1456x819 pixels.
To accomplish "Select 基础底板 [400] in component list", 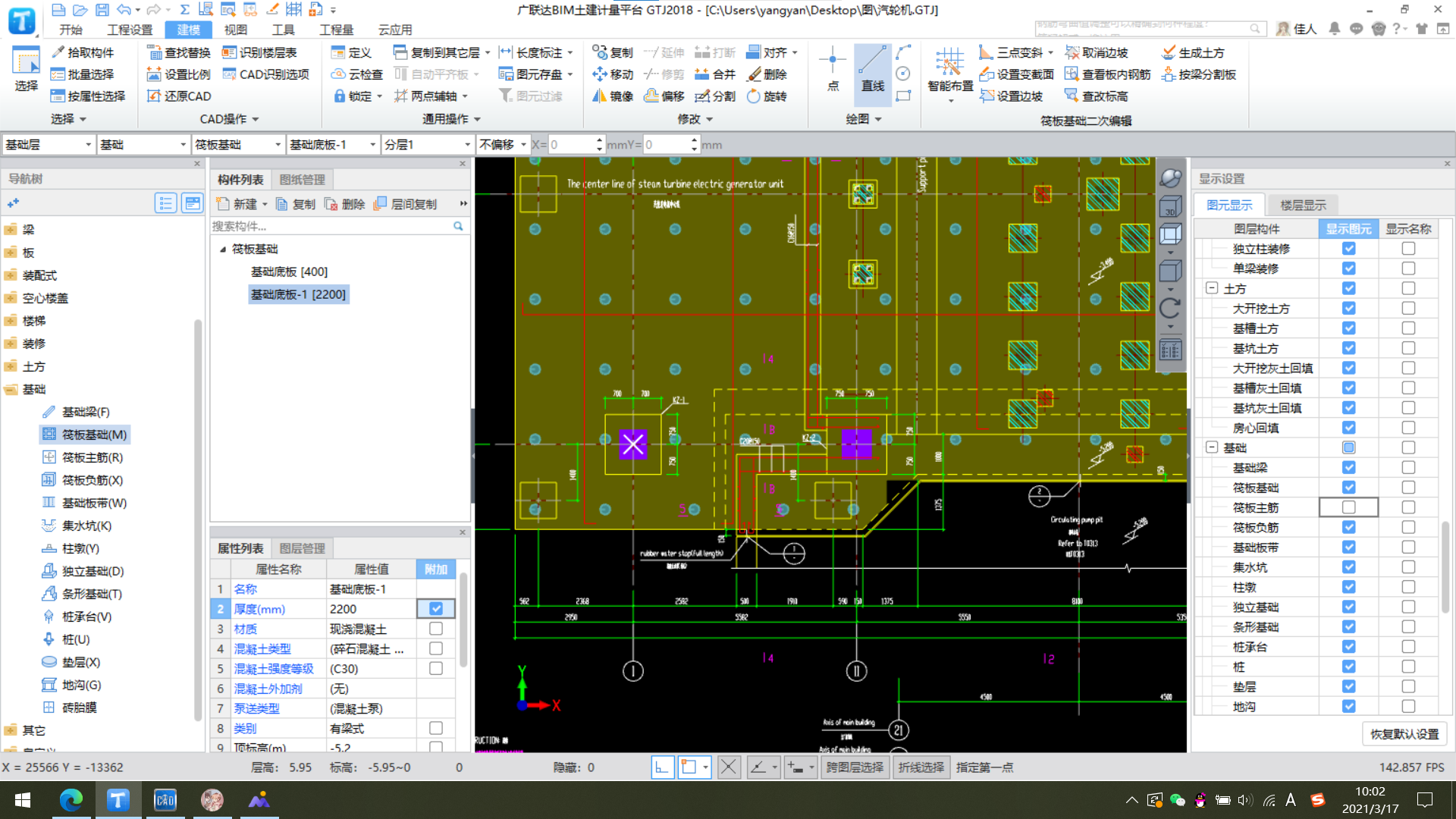I will point(289,271).
